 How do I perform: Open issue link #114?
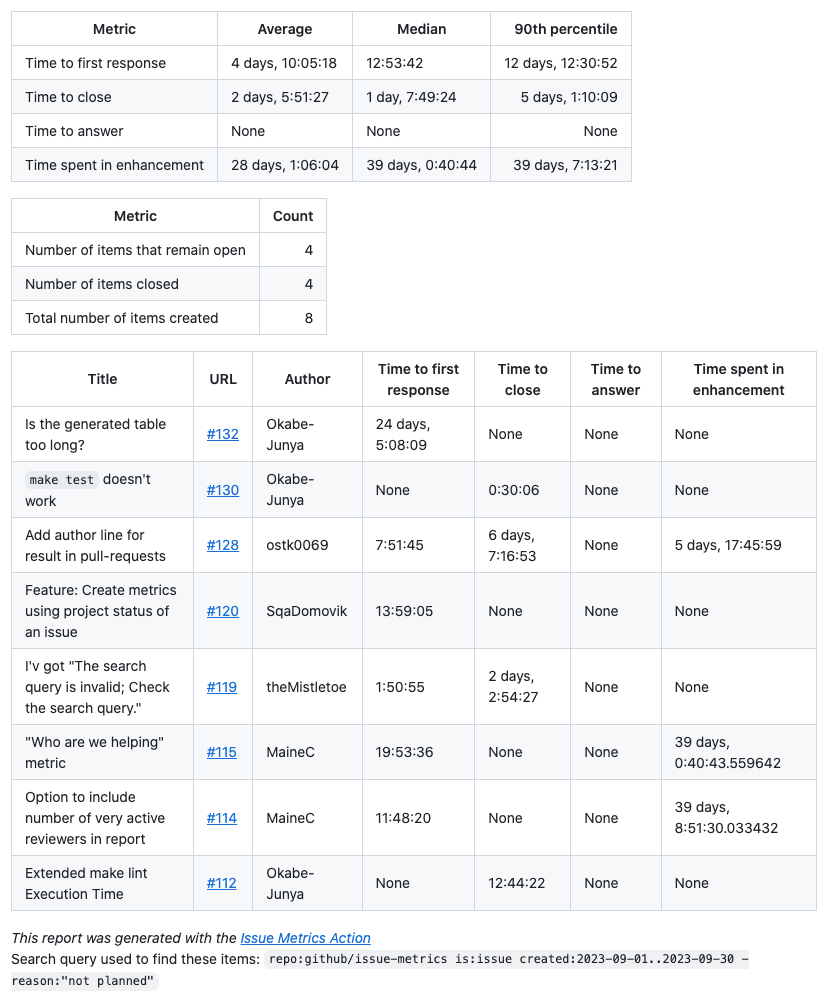[222, 817]
